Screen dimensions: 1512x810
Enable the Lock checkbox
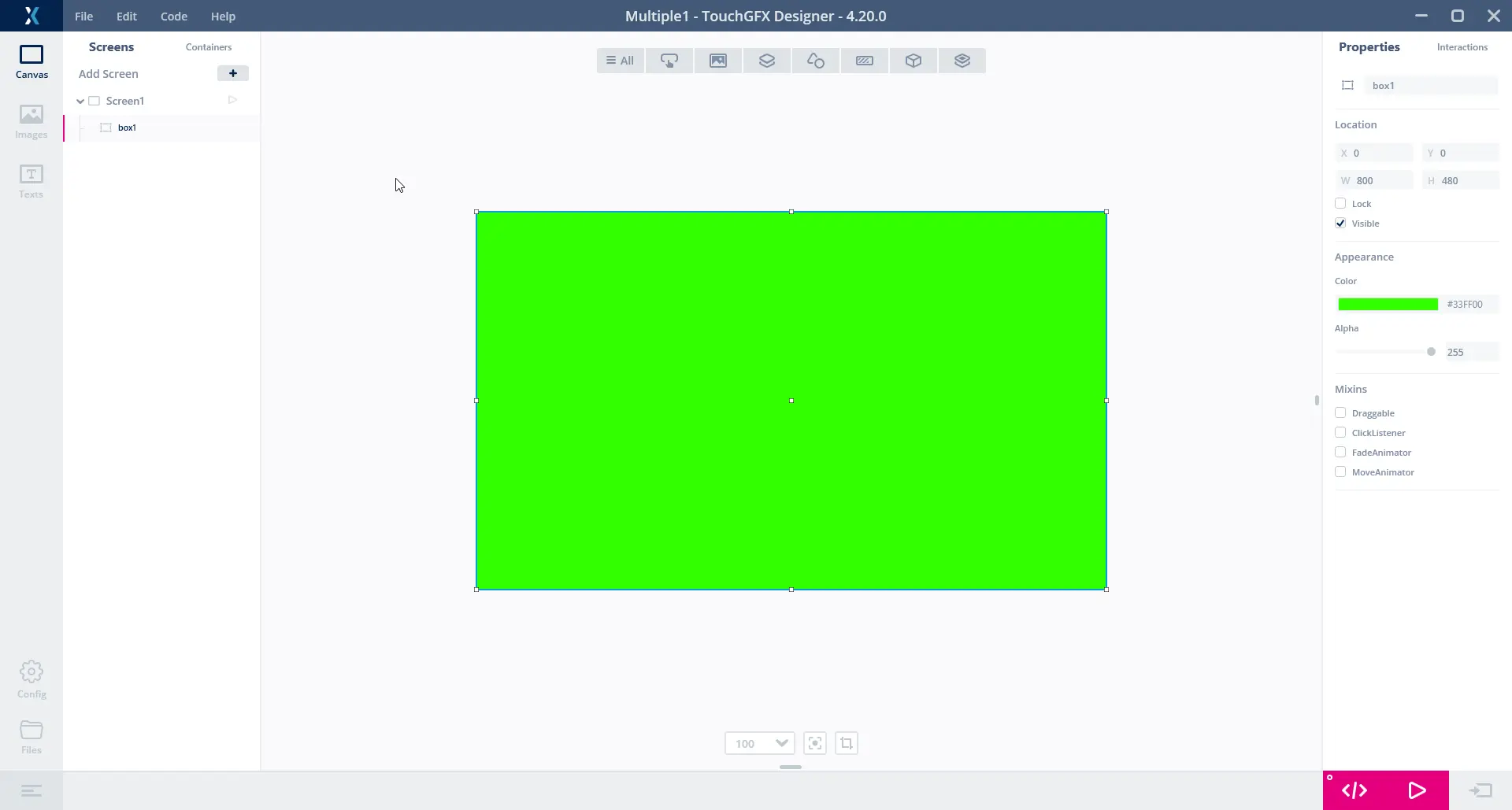tap(1340, 204)
